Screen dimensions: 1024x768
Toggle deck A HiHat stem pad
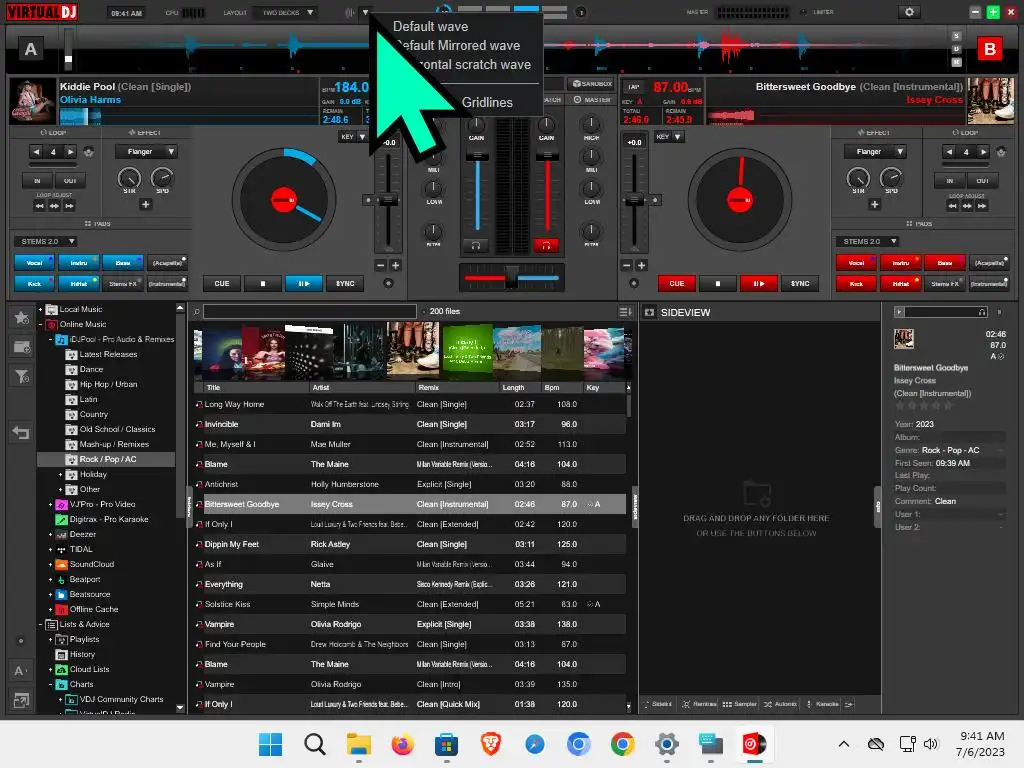pyautogui.click(x=79, y=283)
